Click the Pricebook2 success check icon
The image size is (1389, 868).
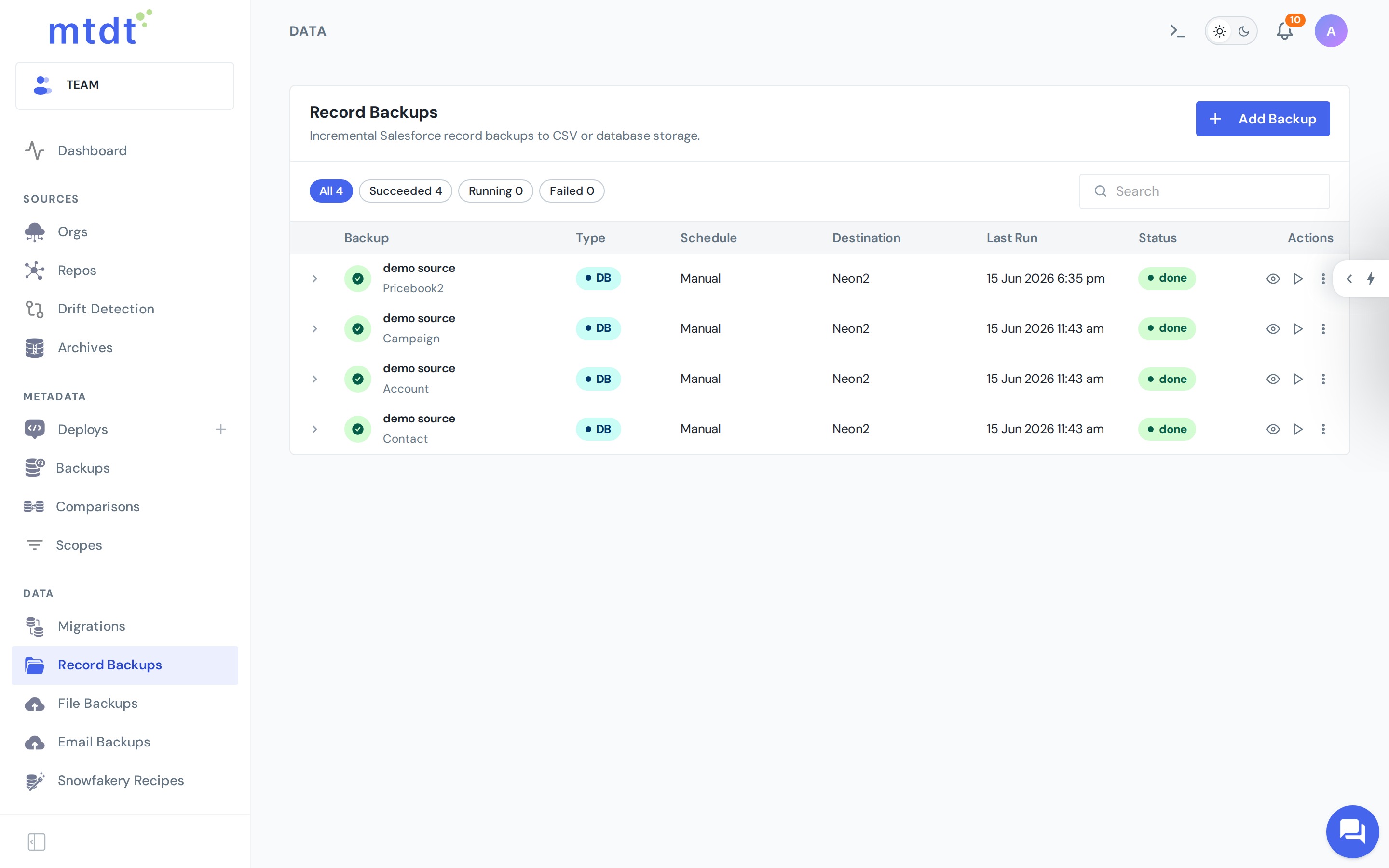pos(357,278)
